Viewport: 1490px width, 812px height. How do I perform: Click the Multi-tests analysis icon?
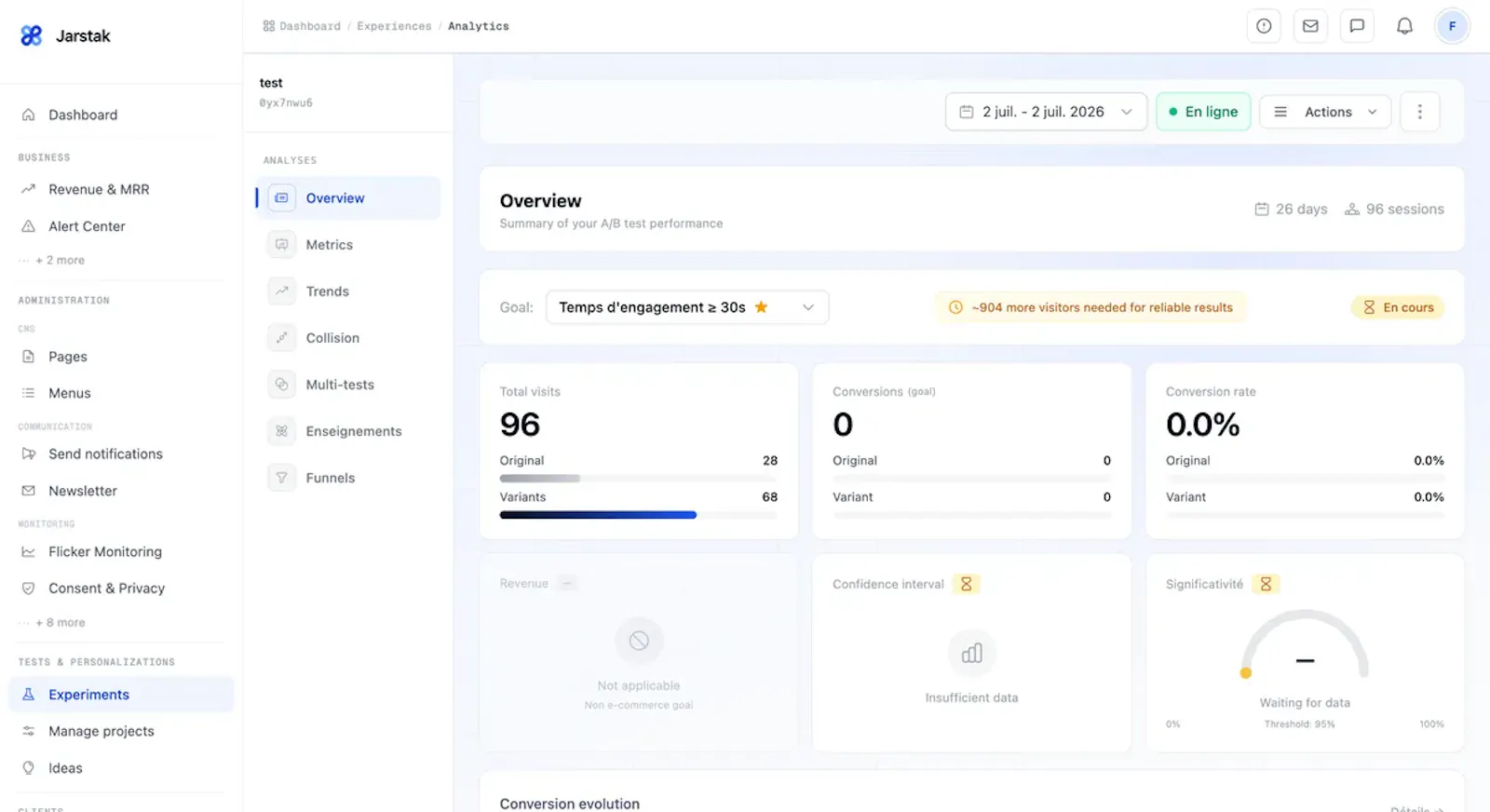[281, 385]
